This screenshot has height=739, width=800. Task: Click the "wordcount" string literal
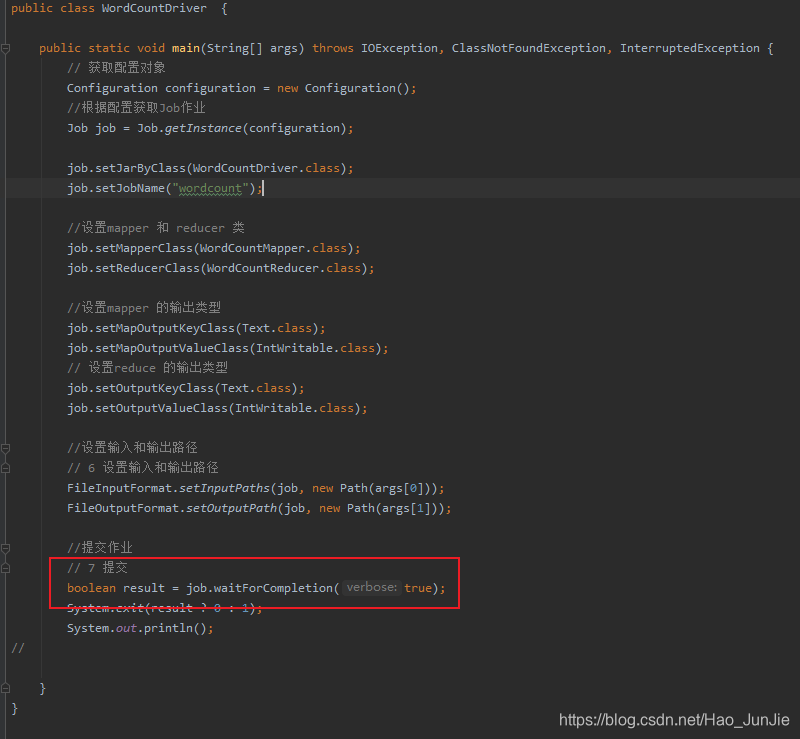[210, 188]
